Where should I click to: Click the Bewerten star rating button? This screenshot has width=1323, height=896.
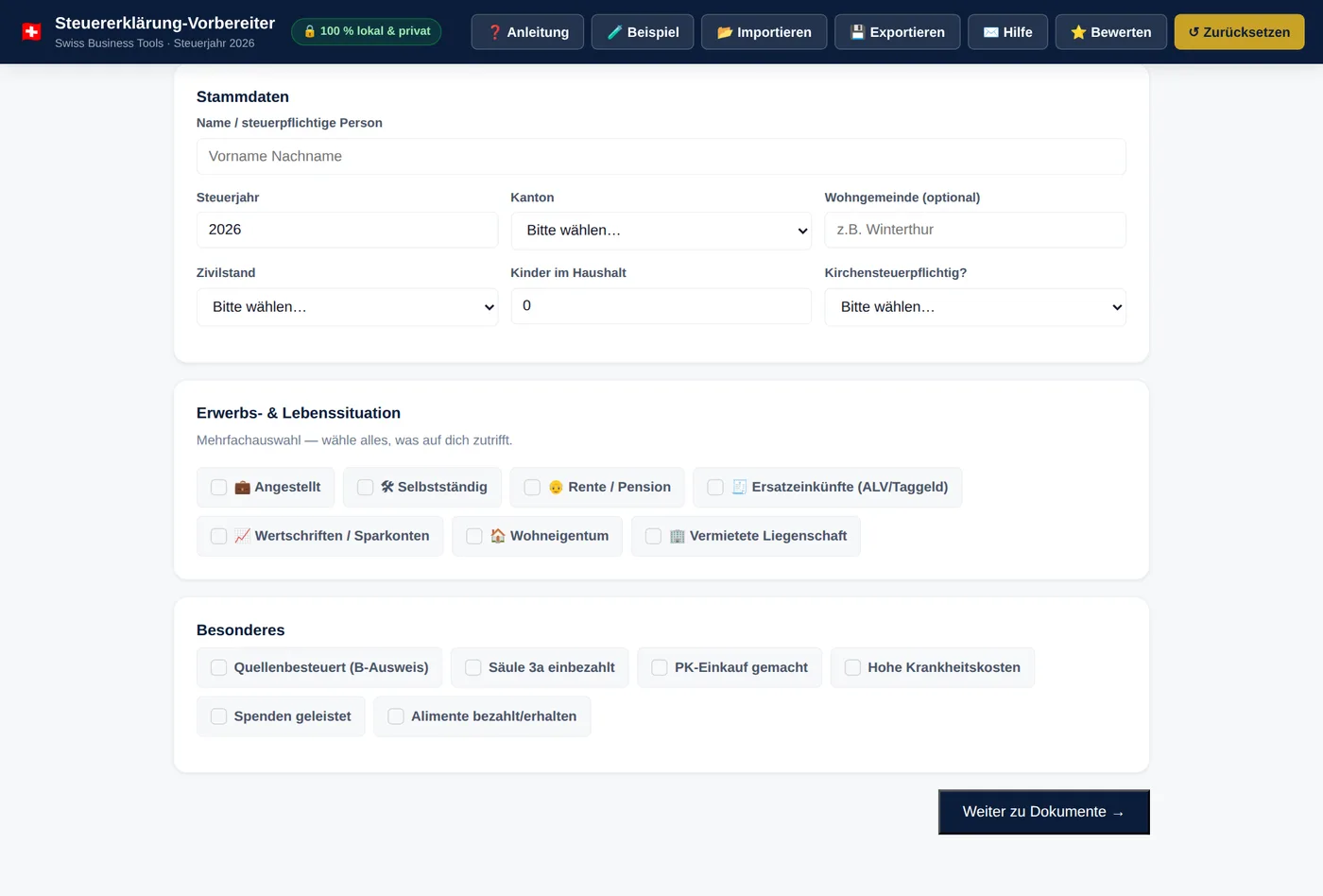[x=1110, y=32]
